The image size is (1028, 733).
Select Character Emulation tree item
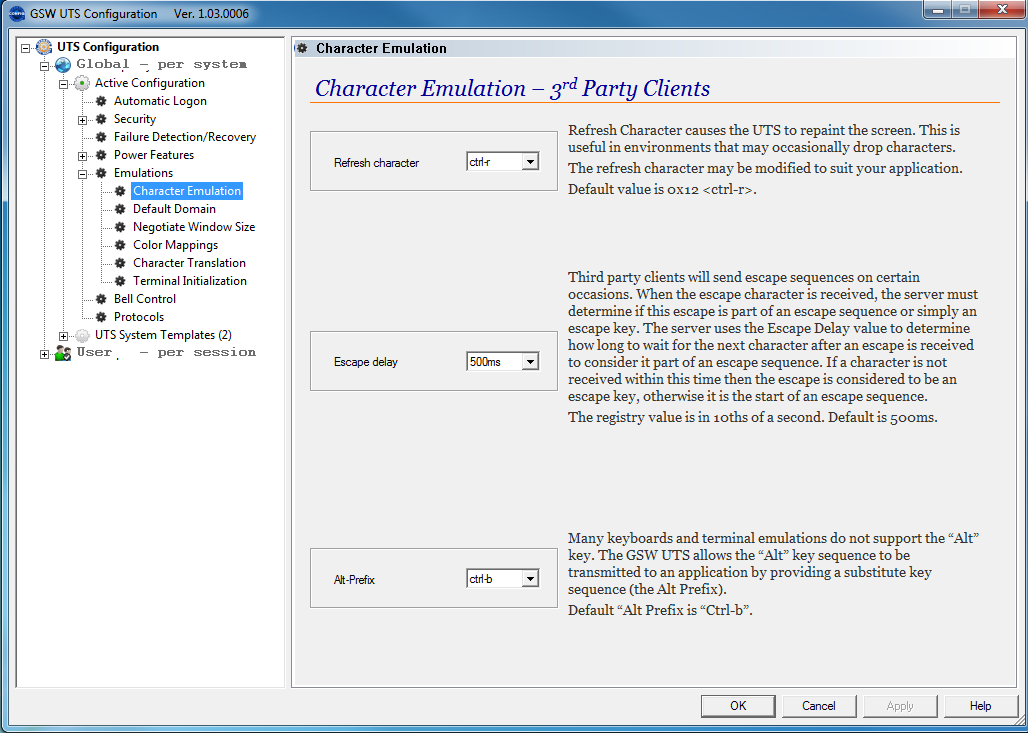coord(187,191)
